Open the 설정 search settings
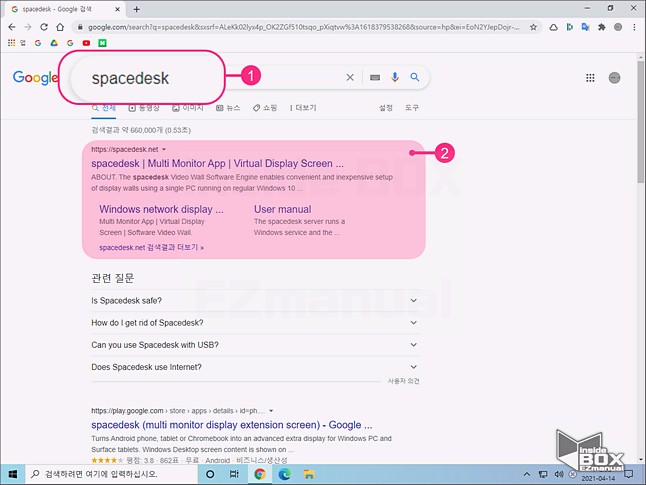The width and height of the screenshot is (646, 485). [x=386, y=108]
